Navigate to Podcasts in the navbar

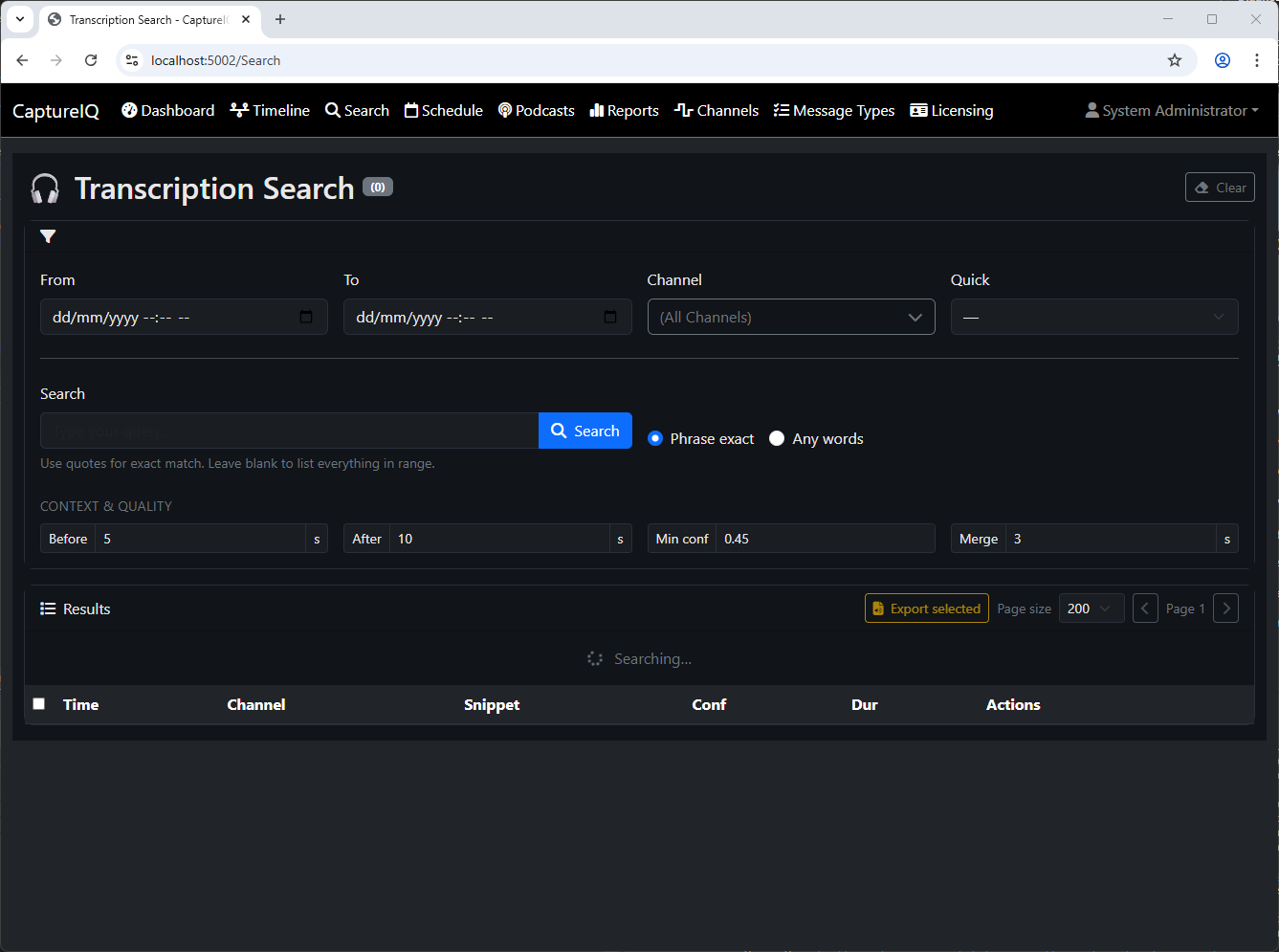(x=536, y=111)
